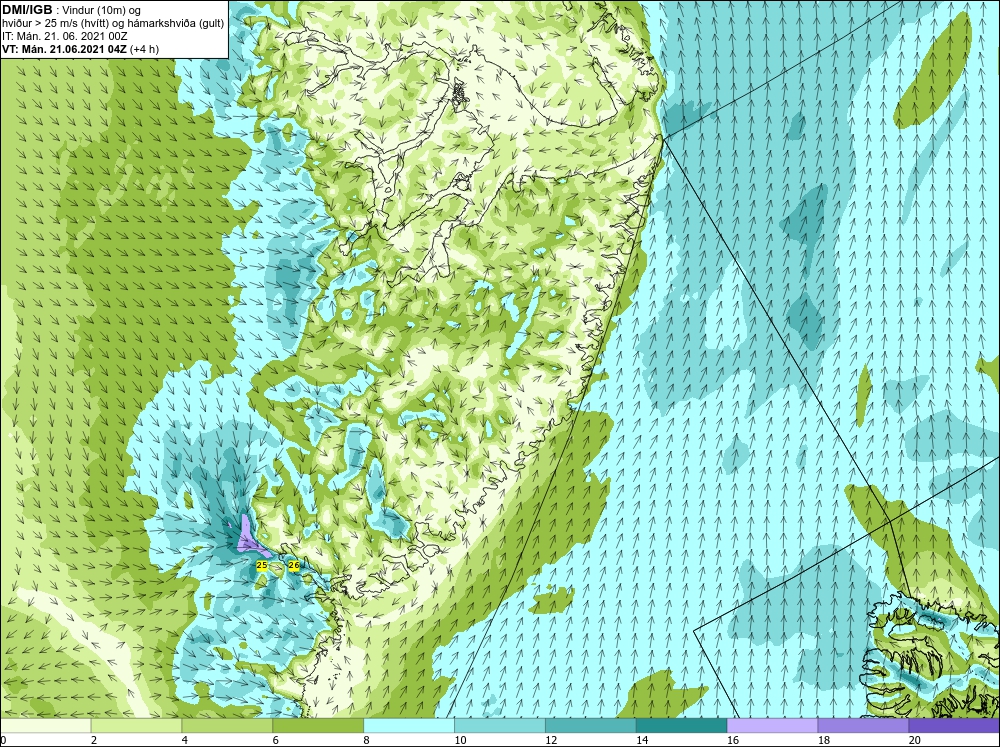The width and height of the screenshot is (1000, 747).
Task: Click the gust description line hviður > 25 m/s
Action: point(113,24)
